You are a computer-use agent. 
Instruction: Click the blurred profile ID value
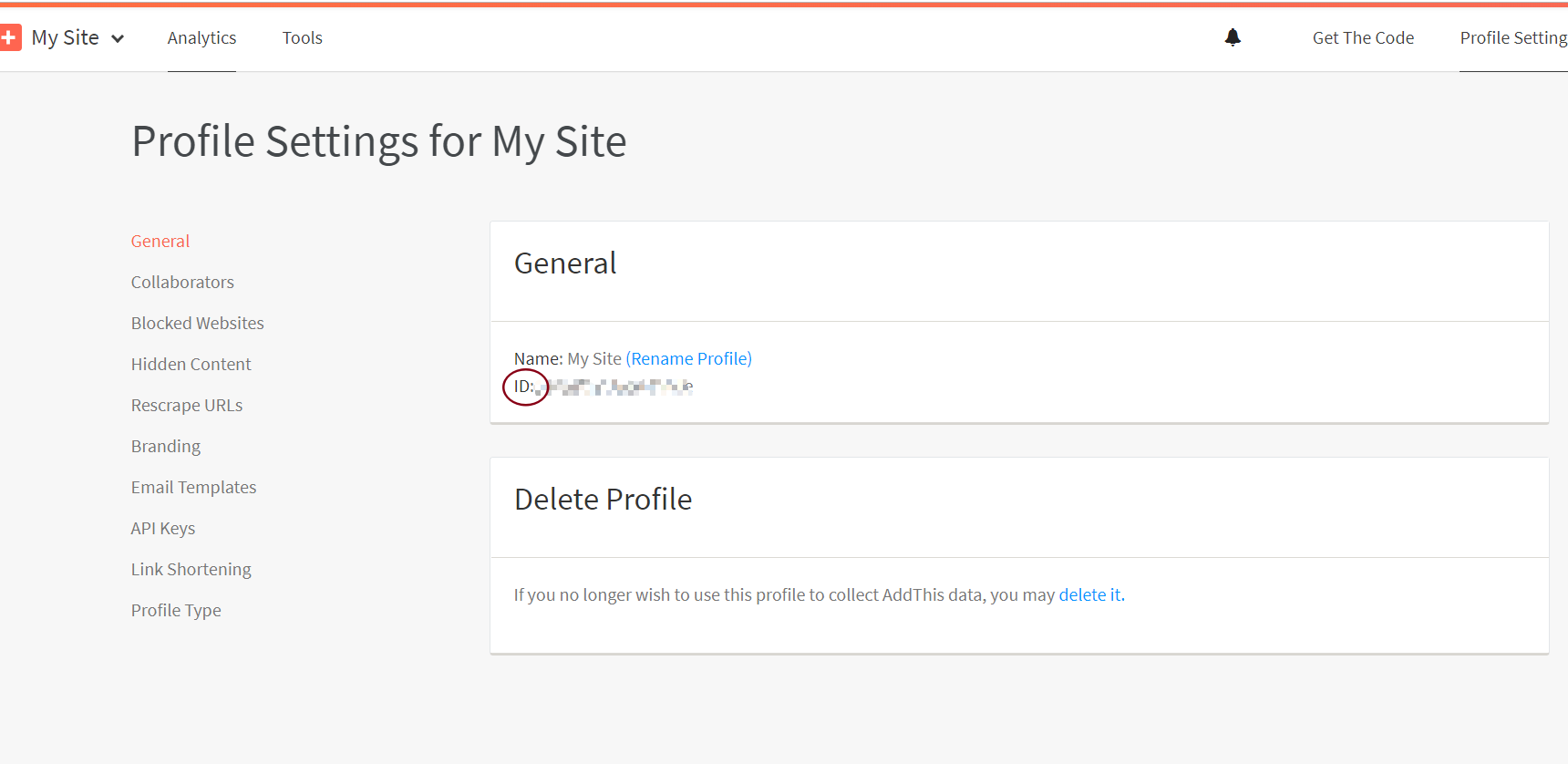[615, 387]
